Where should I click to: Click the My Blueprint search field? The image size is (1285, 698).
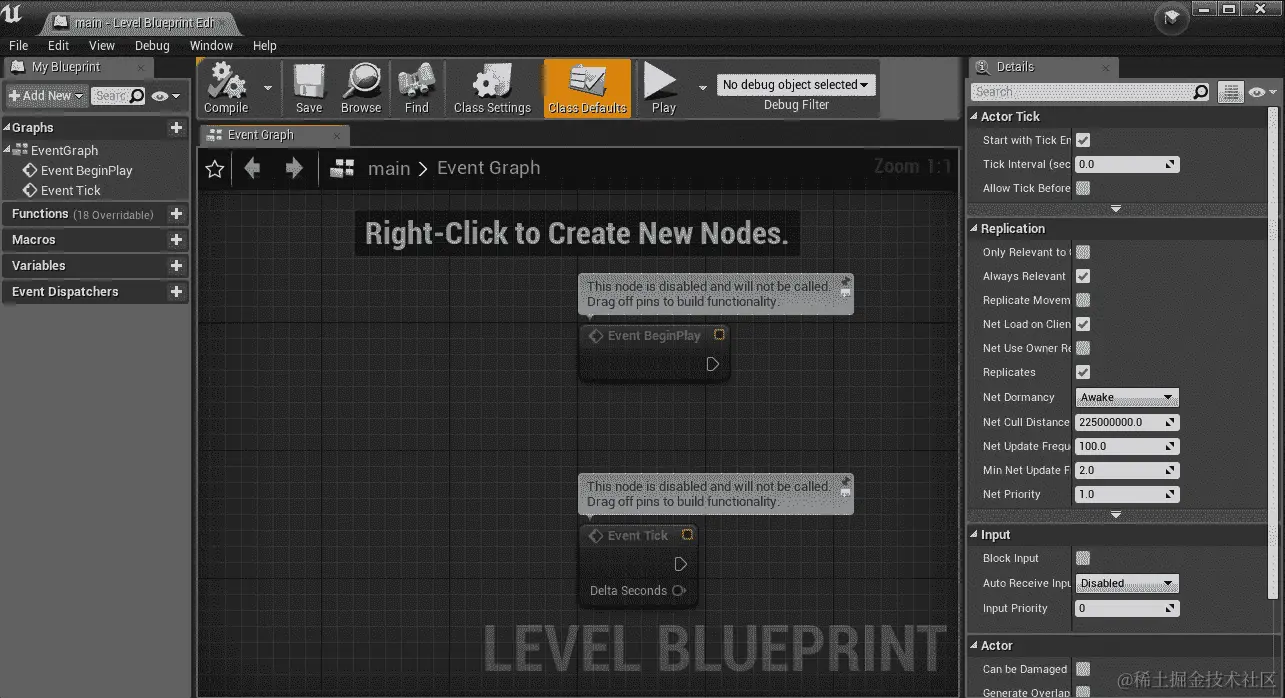[118, 96]
